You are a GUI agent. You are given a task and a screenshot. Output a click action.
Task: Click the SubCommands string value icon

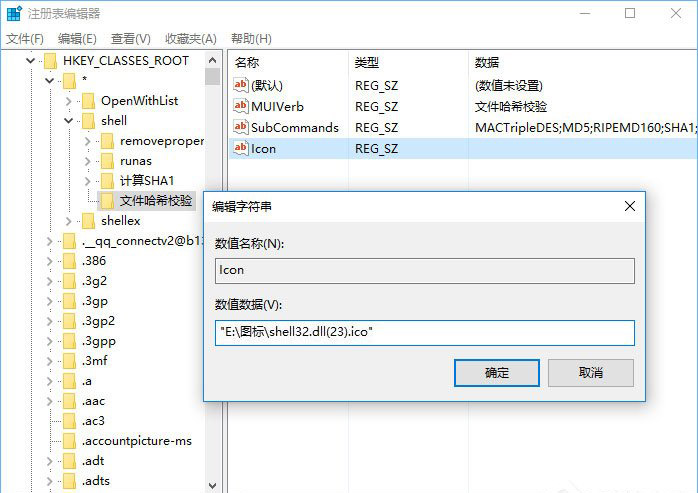(x=240, y=127)
